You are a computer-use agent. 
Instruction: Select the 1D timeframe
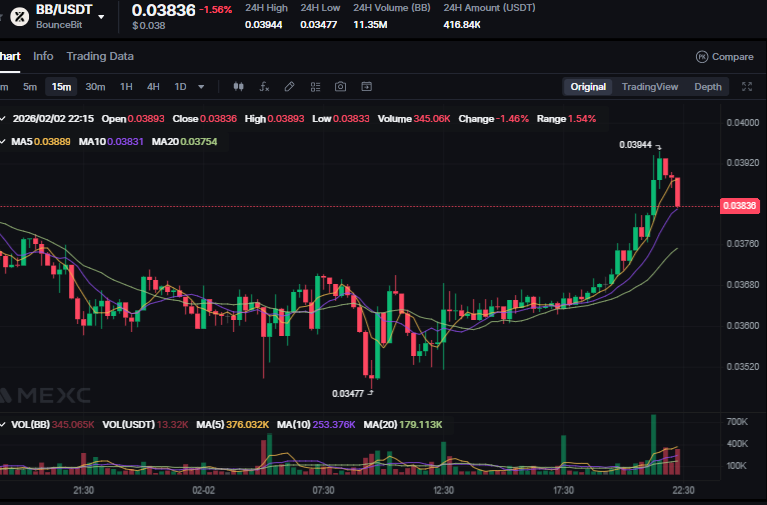point(180,87)
